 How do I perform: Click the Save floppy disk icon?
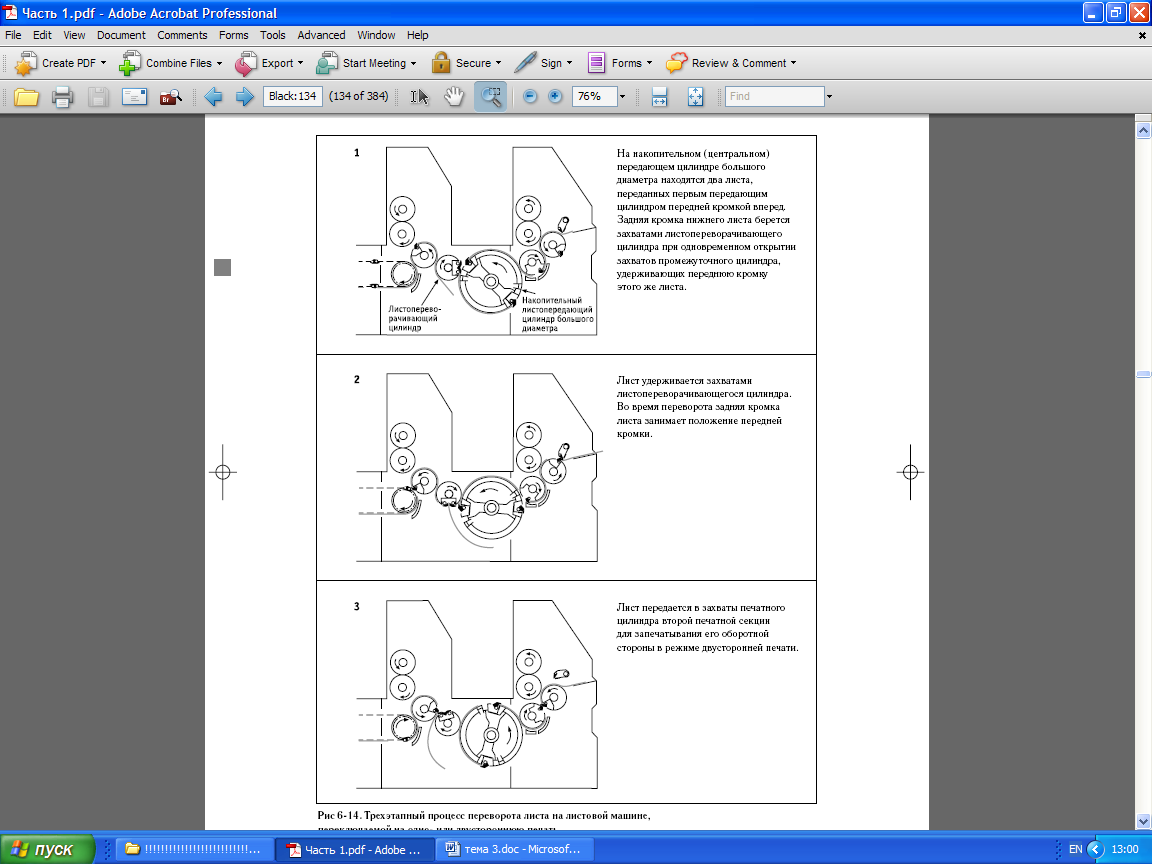(x=98, y=96)
